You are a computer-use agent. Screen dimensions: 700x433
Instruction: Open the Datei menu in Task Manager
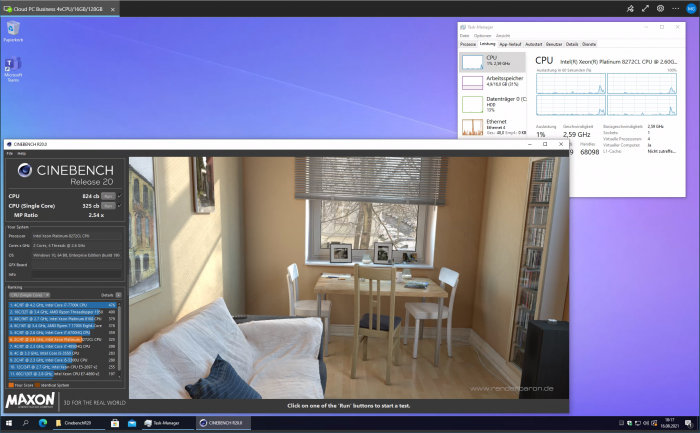point(464,36)
